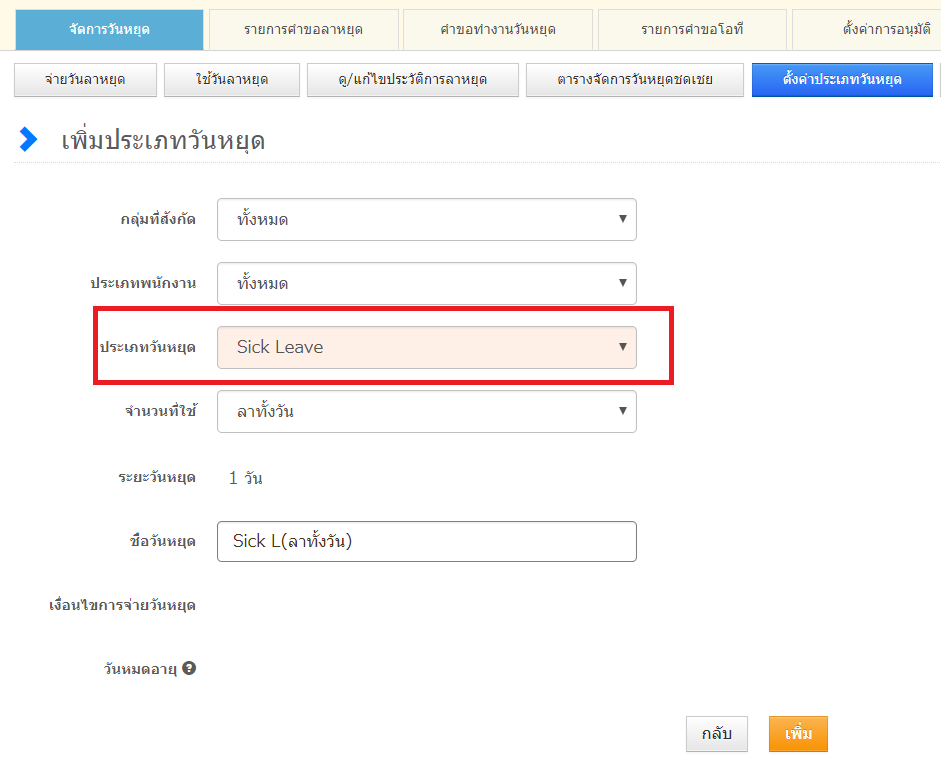Click the จ่ายวันลาหยุด button
The height and width of the screenshot is (761, 941).
pyautogui.click(x=85, y=79)
